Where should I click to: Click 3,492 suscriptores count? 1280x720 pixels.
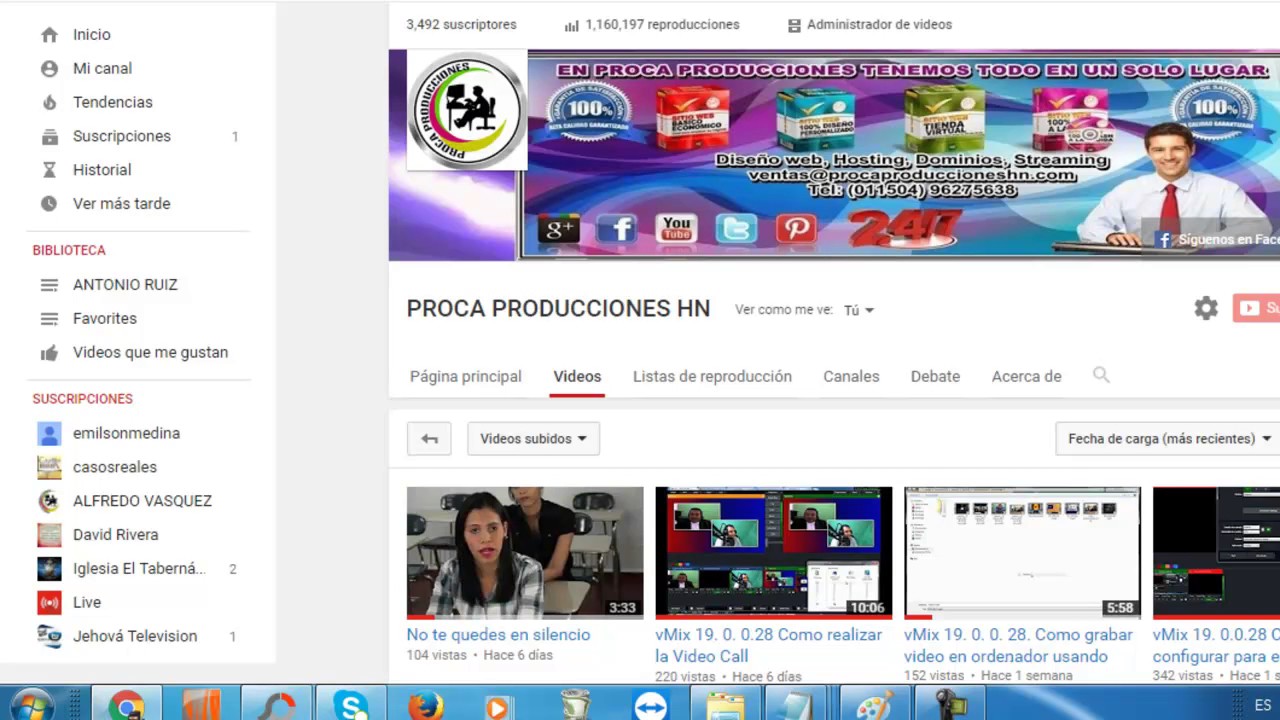[x=461, y=25]
